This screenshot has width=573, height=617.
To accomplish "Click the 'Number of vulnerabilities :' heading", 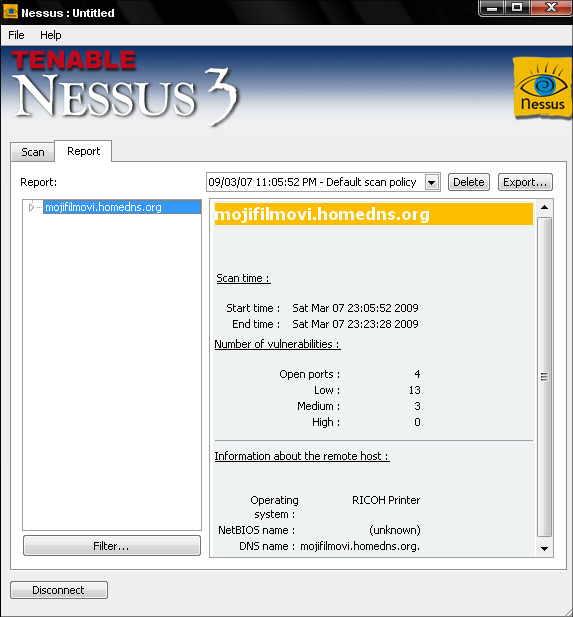I will pos(277,344).
